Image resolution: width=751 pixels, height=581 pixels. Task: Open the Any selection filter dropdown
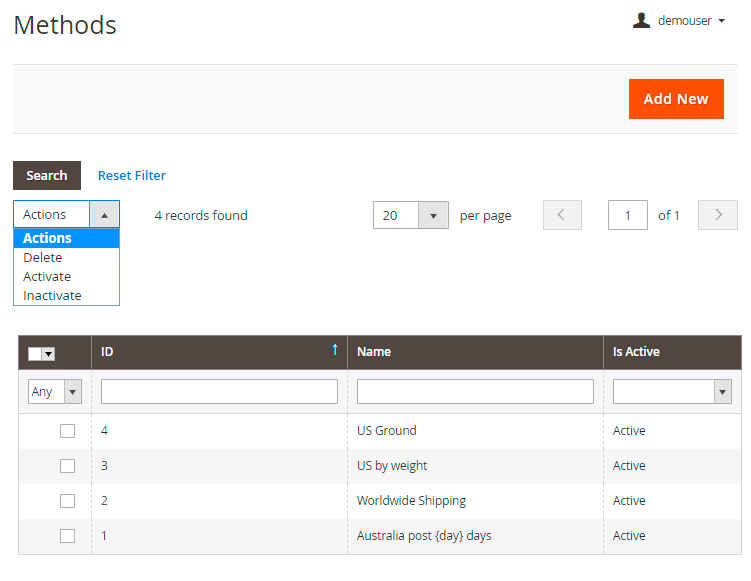point(72,392)
